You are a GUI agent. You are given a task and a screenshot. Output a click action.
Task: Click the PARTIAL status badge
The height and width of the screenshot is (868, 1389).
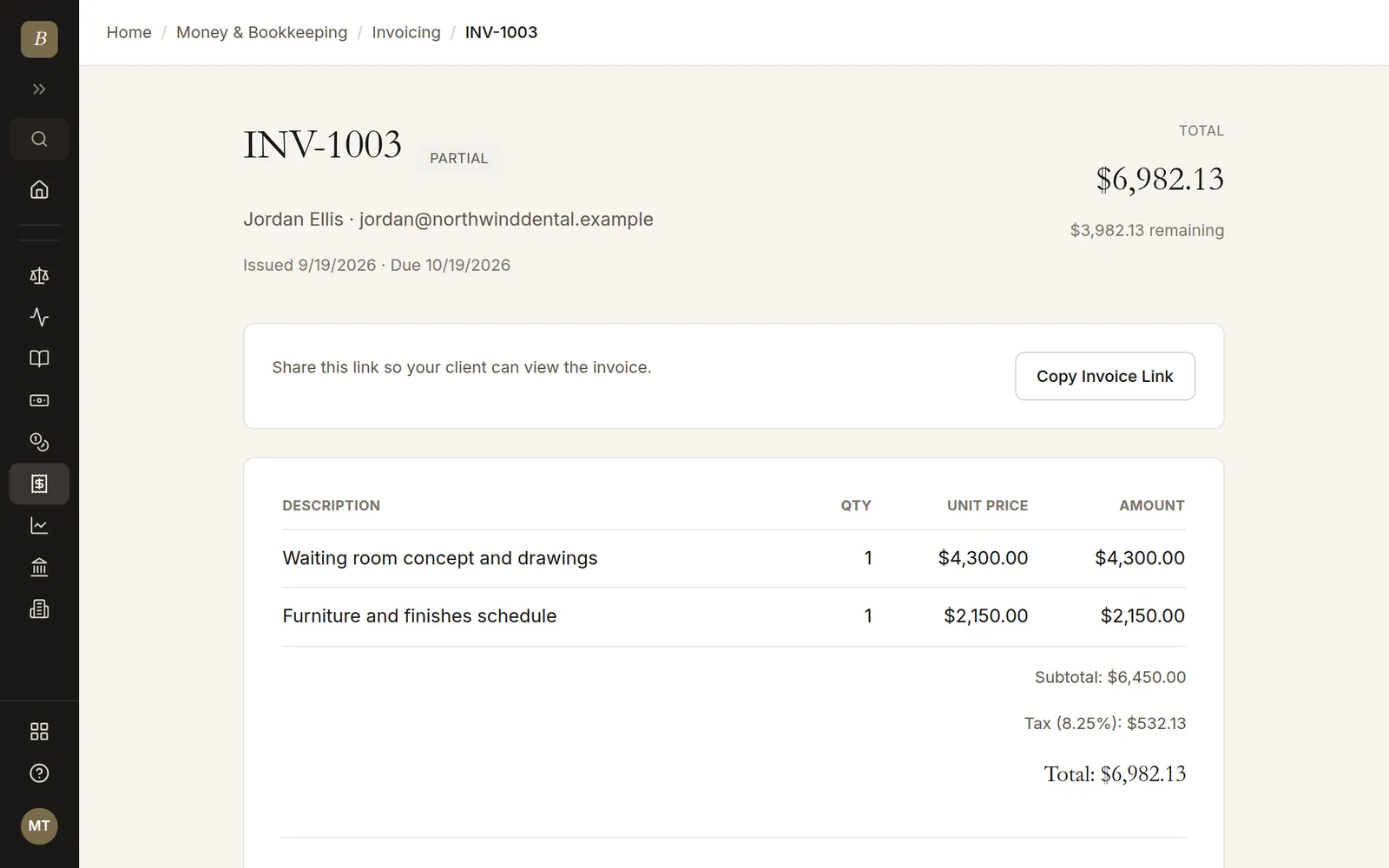[458, 158]
